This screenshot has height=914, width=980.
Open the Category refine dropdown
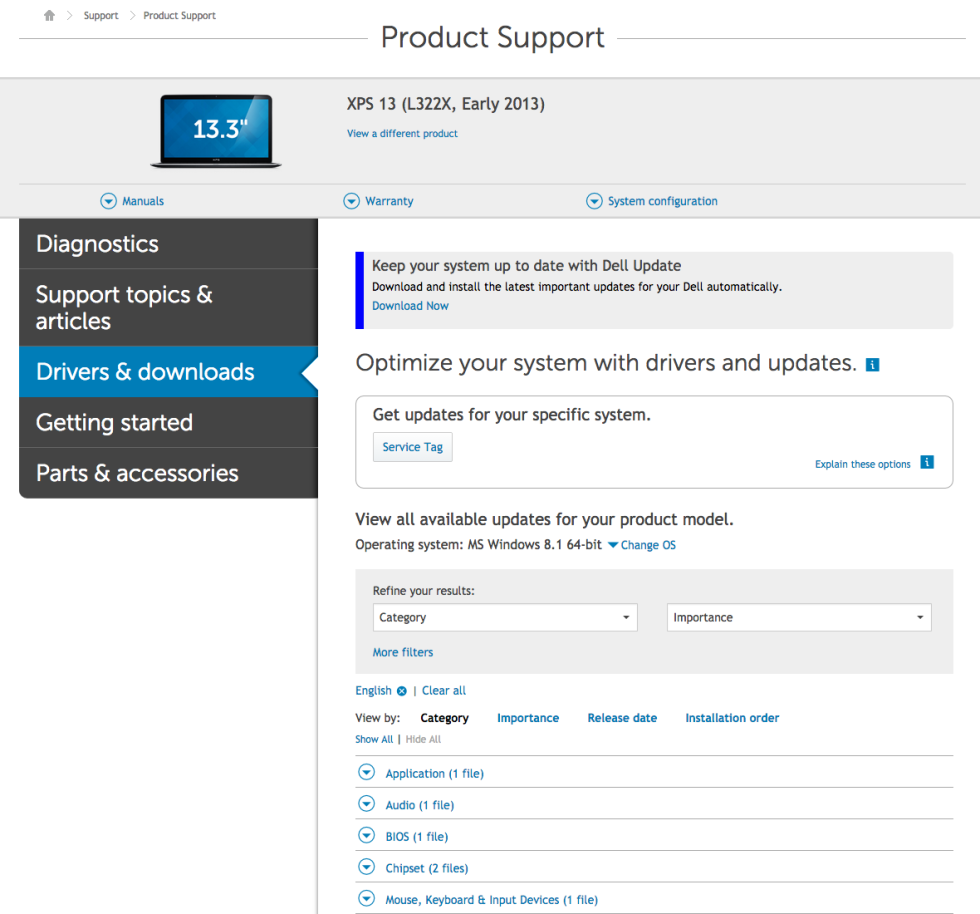[505, 617]
